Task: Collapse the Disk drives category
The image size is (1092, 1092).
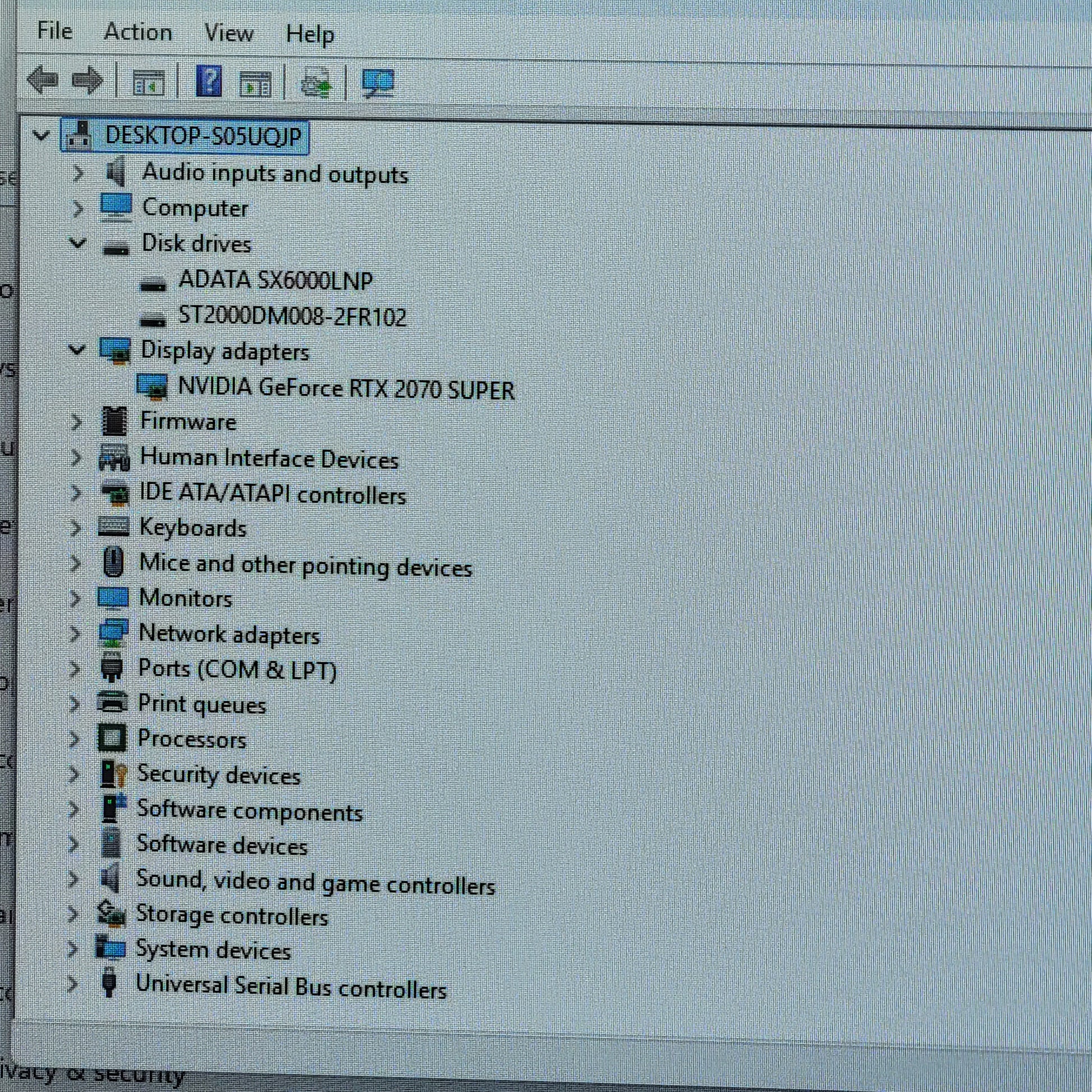Action: (77, 243)
